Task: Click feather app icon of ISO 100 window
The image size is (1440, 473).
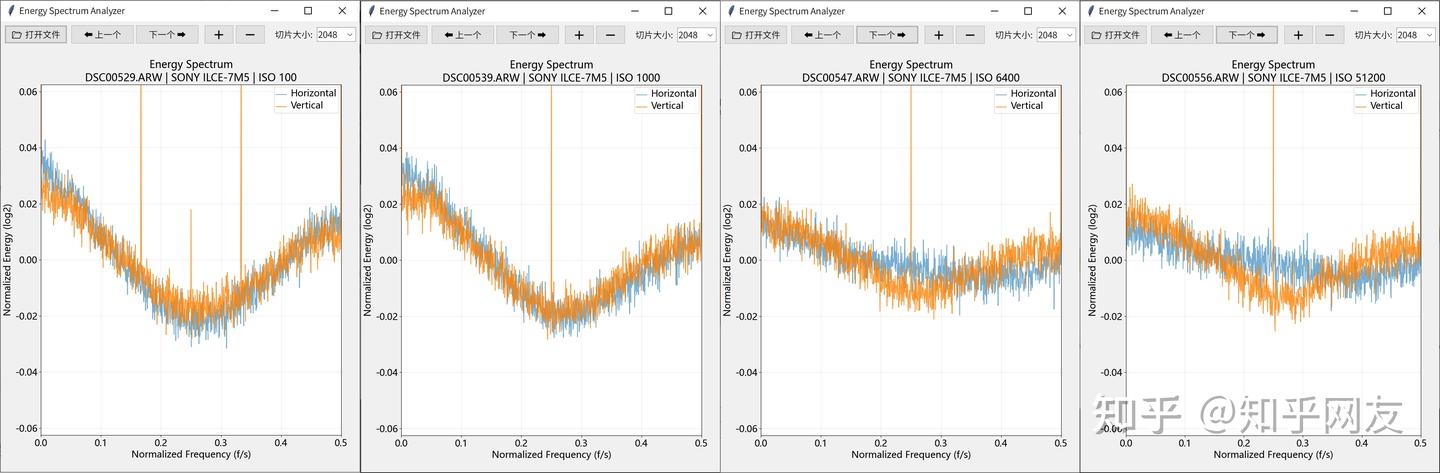Action: click(11, 11)
